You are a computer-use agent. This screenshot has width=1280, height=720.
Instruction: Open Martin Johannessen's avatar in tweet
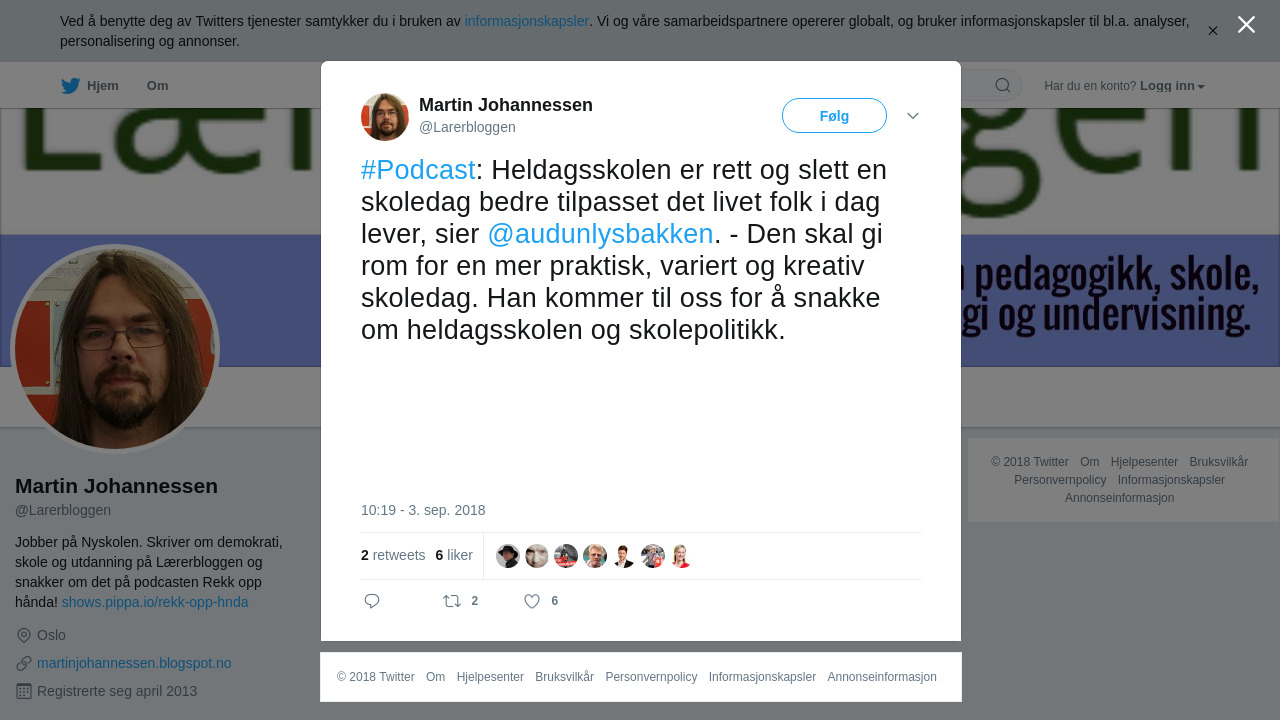(385, 117)
